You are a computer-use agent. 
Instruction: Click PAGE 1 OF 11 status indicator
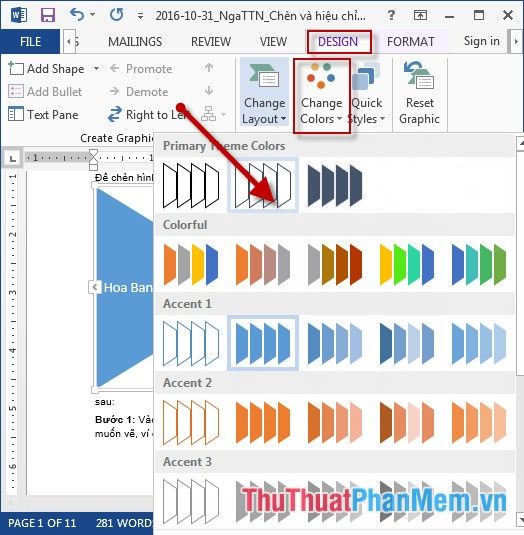[x=42, y=523]
